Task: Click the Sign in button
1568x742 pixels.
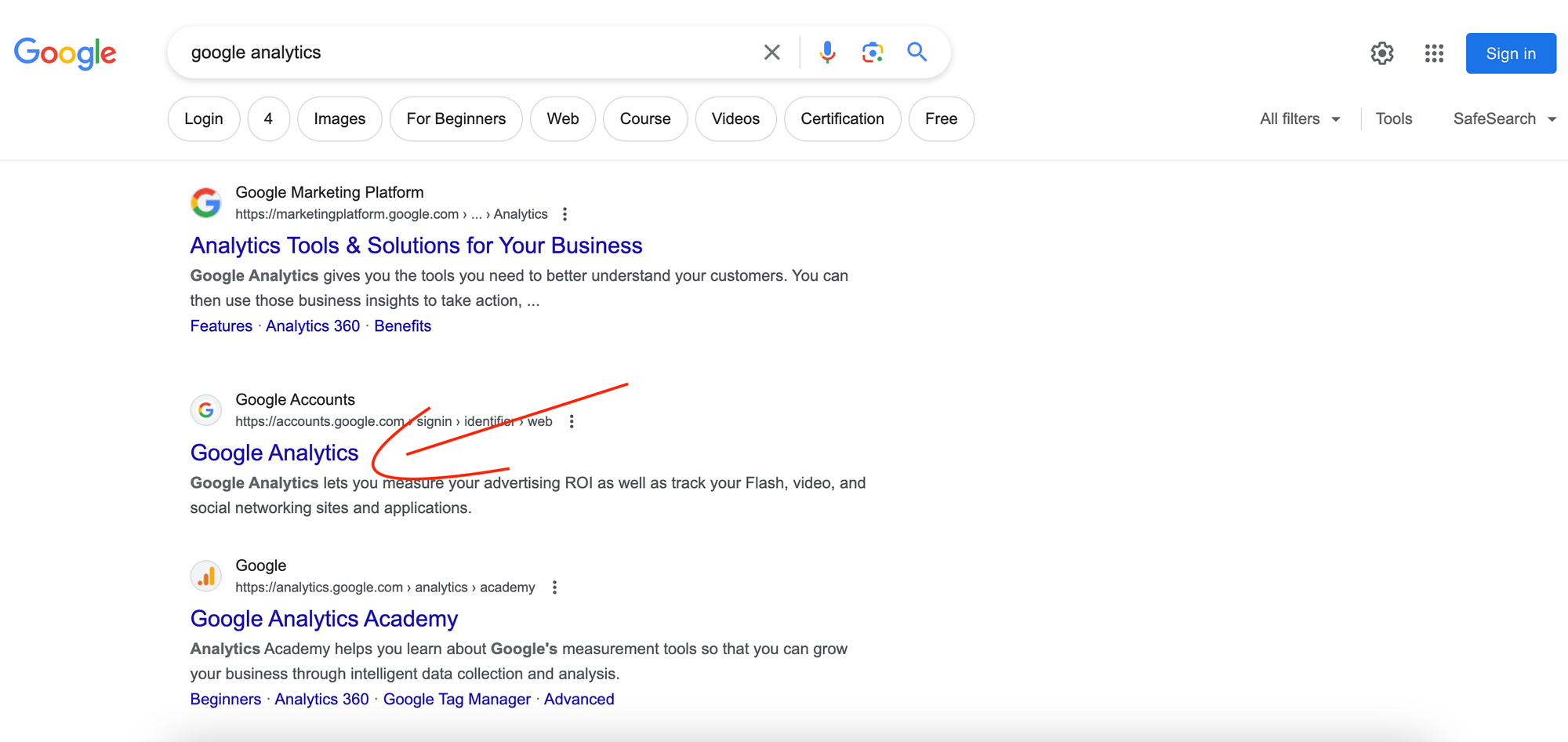Action: (x=1511, y=53)
